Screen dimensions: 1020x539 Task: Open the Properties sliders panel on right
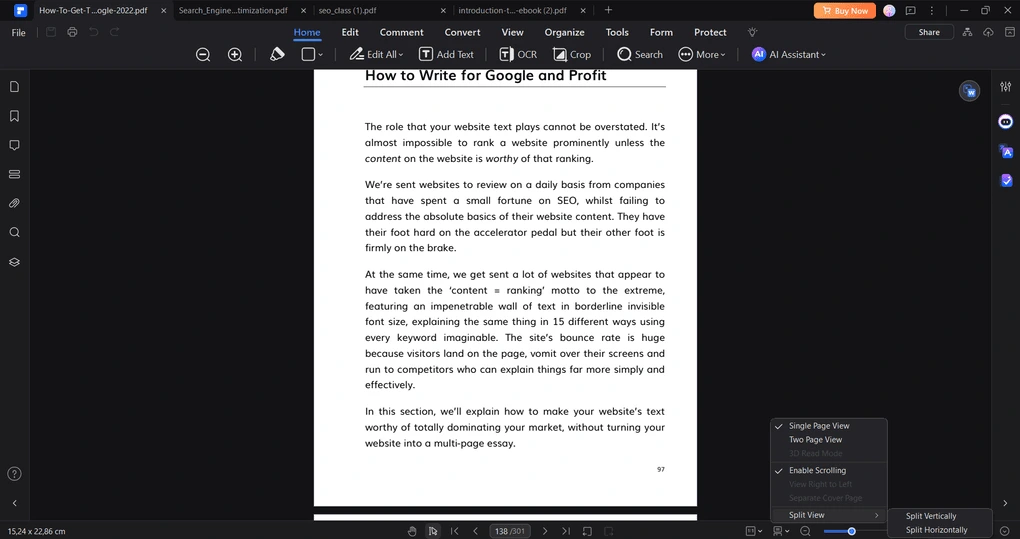pos(1006,86)
